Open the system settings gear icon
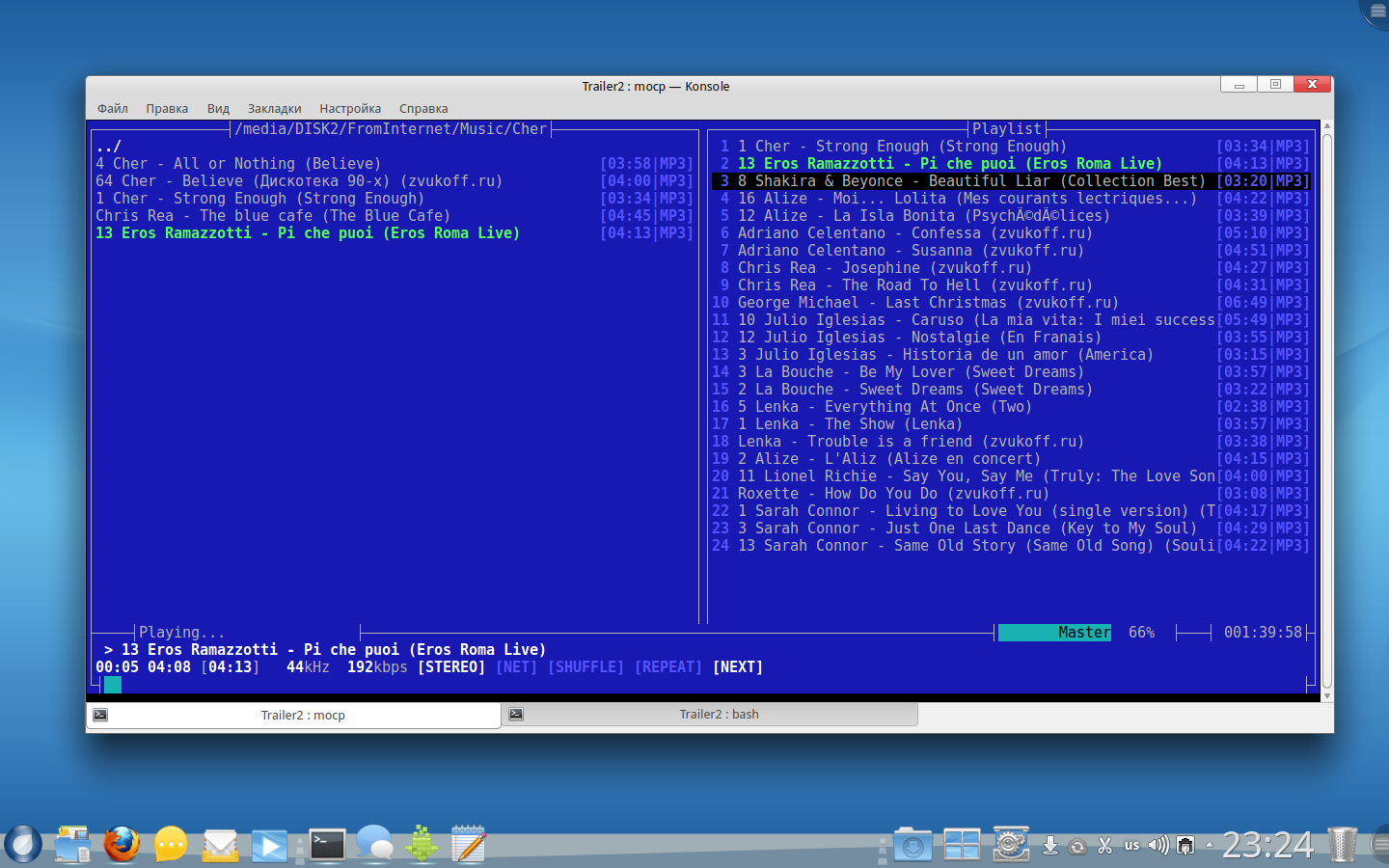This screenshot has width=1389, height=868. [1011, 845]
